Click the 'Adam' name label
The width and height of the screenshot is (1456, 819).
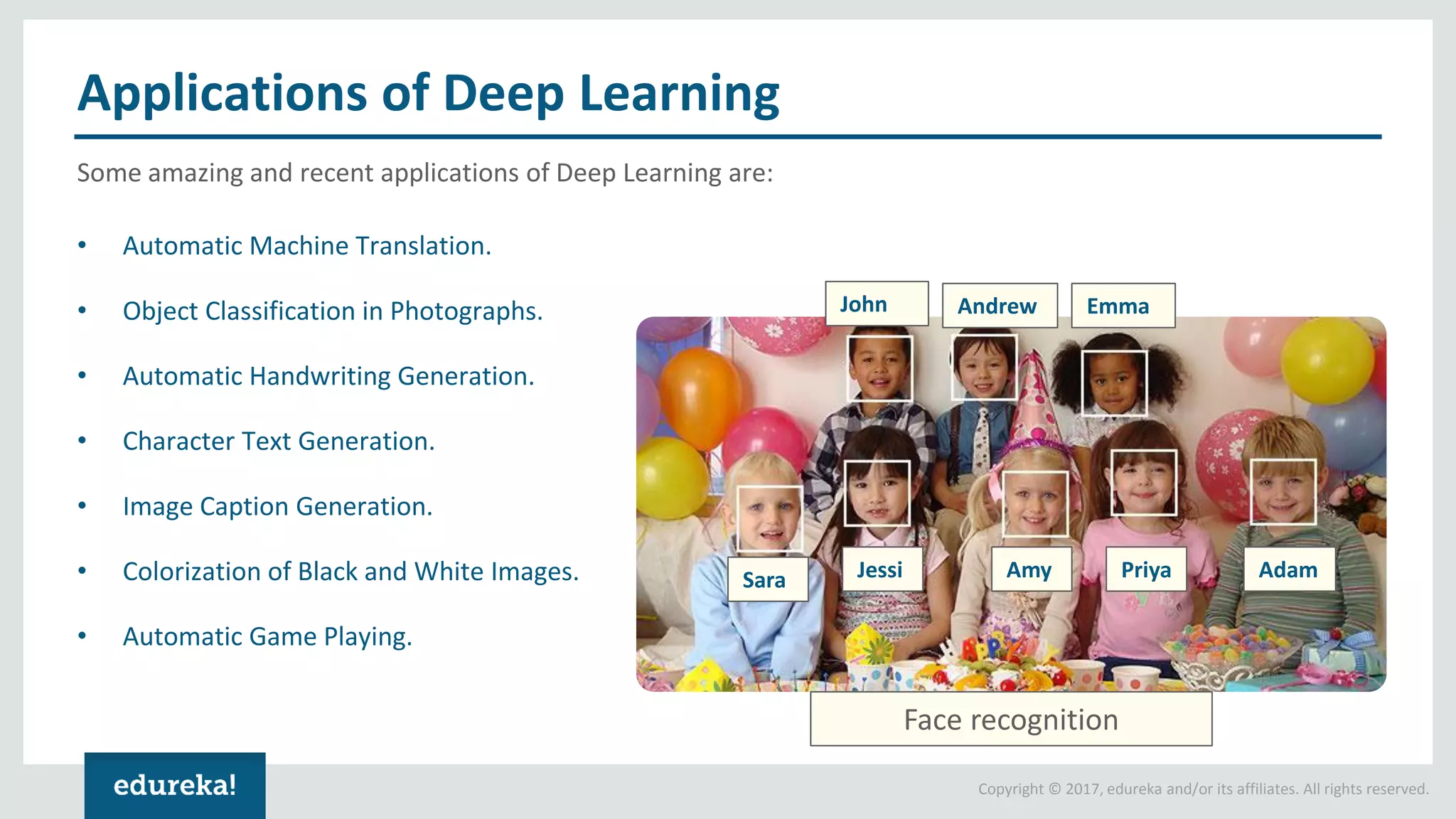pos(1289,569)
